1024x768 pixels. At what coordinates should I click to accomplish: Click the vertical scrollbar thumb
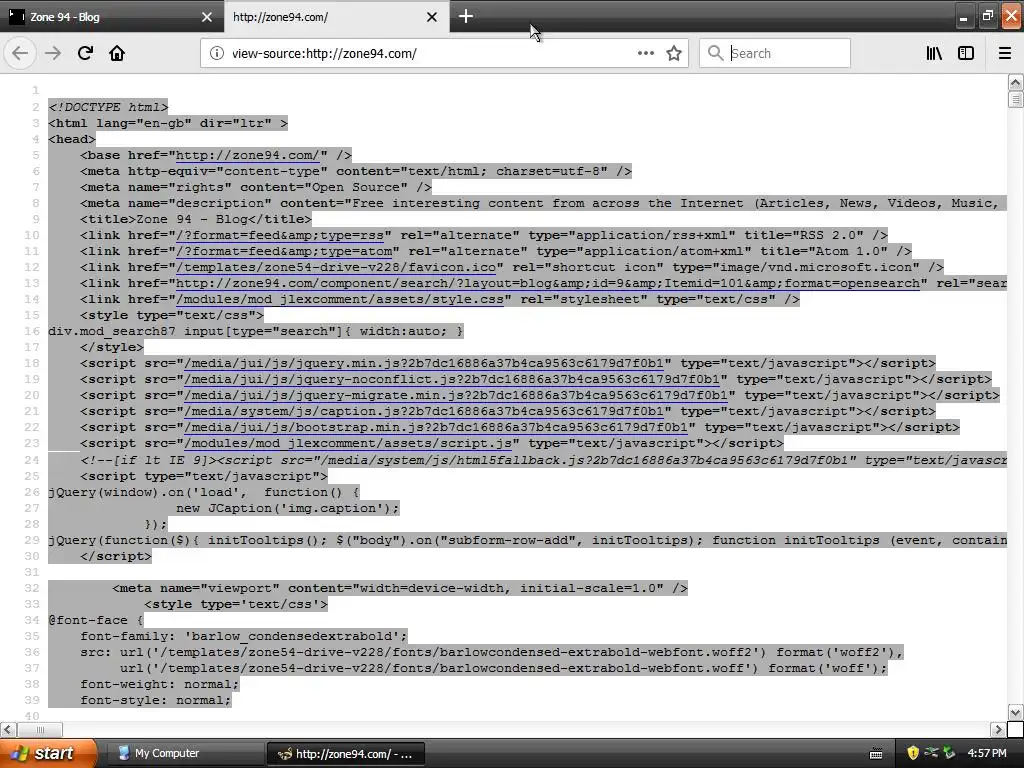1015,99
